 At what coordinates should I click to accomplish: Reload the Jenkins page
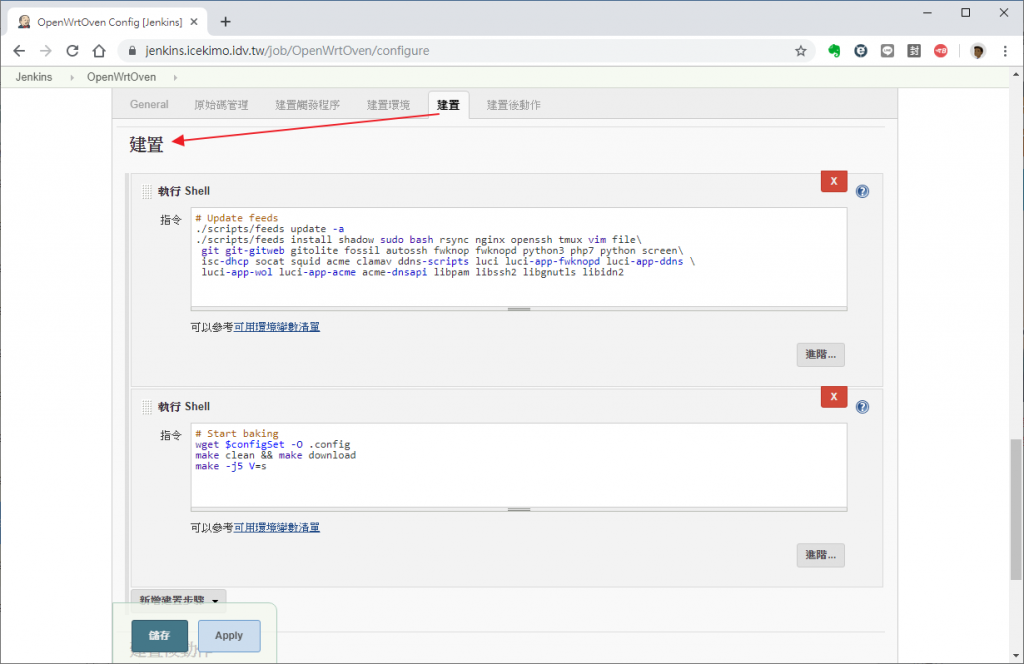click(72, 51)
